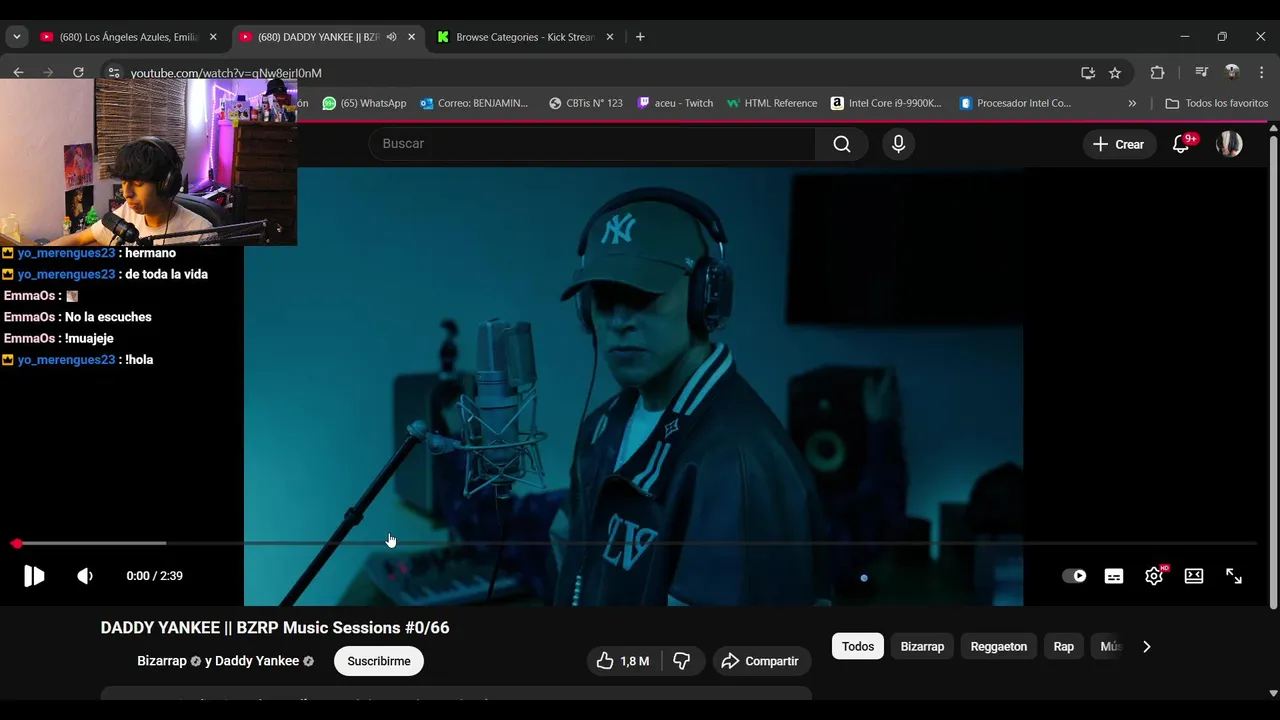
Task: Go back with the browser arrow
Action: (x=18, y=72)
